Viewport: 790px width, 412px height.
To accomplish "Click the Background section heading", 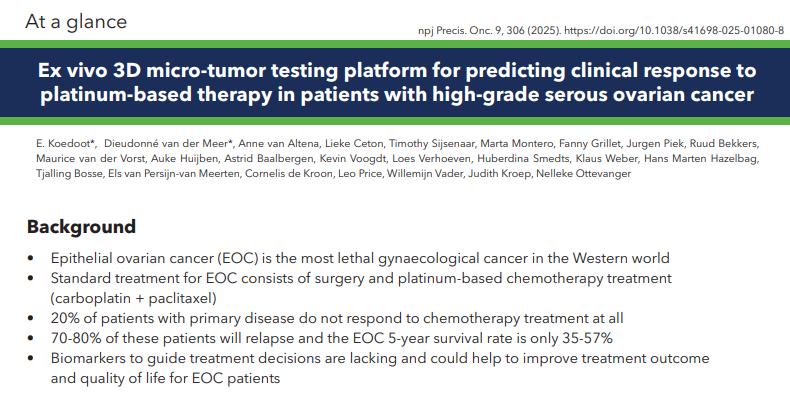I will point(81,227).
